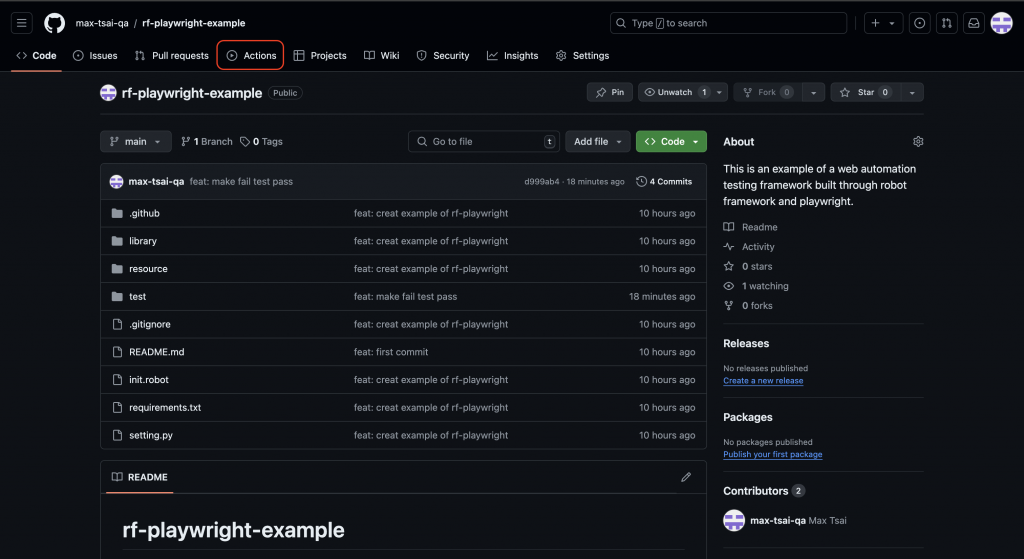The image size is (1024, 559).
Task: Click the .github folder icon
Action: (x=118, y=214)
